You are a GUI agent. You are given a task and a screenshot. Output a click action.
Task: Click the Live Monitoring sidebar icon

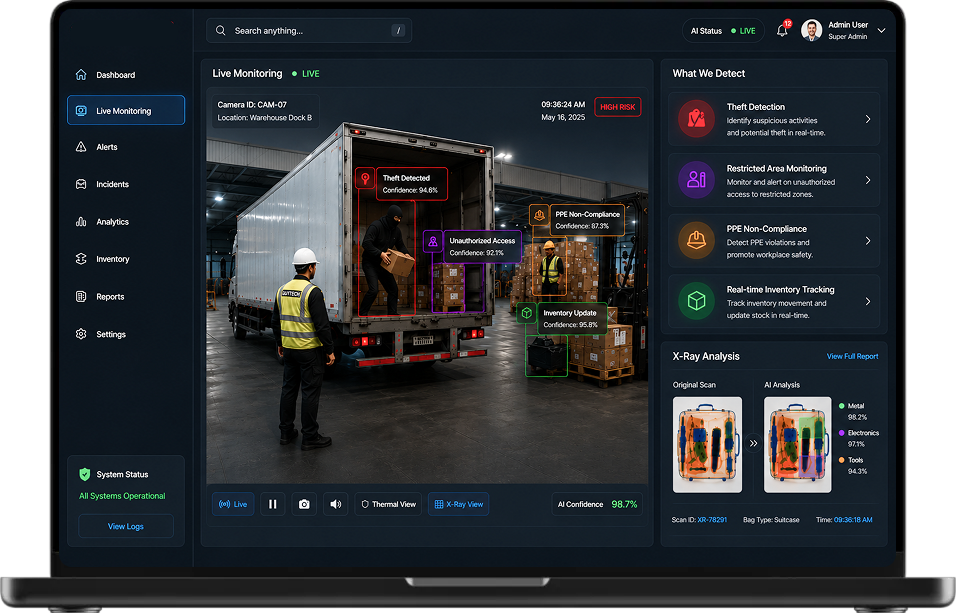(81, 110)
